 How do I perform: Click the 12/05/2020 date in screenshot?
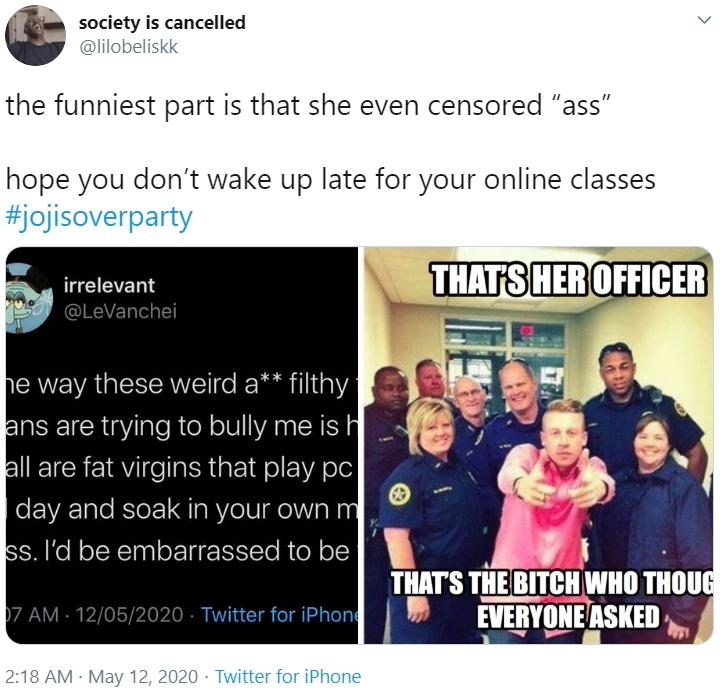point(129,615)
